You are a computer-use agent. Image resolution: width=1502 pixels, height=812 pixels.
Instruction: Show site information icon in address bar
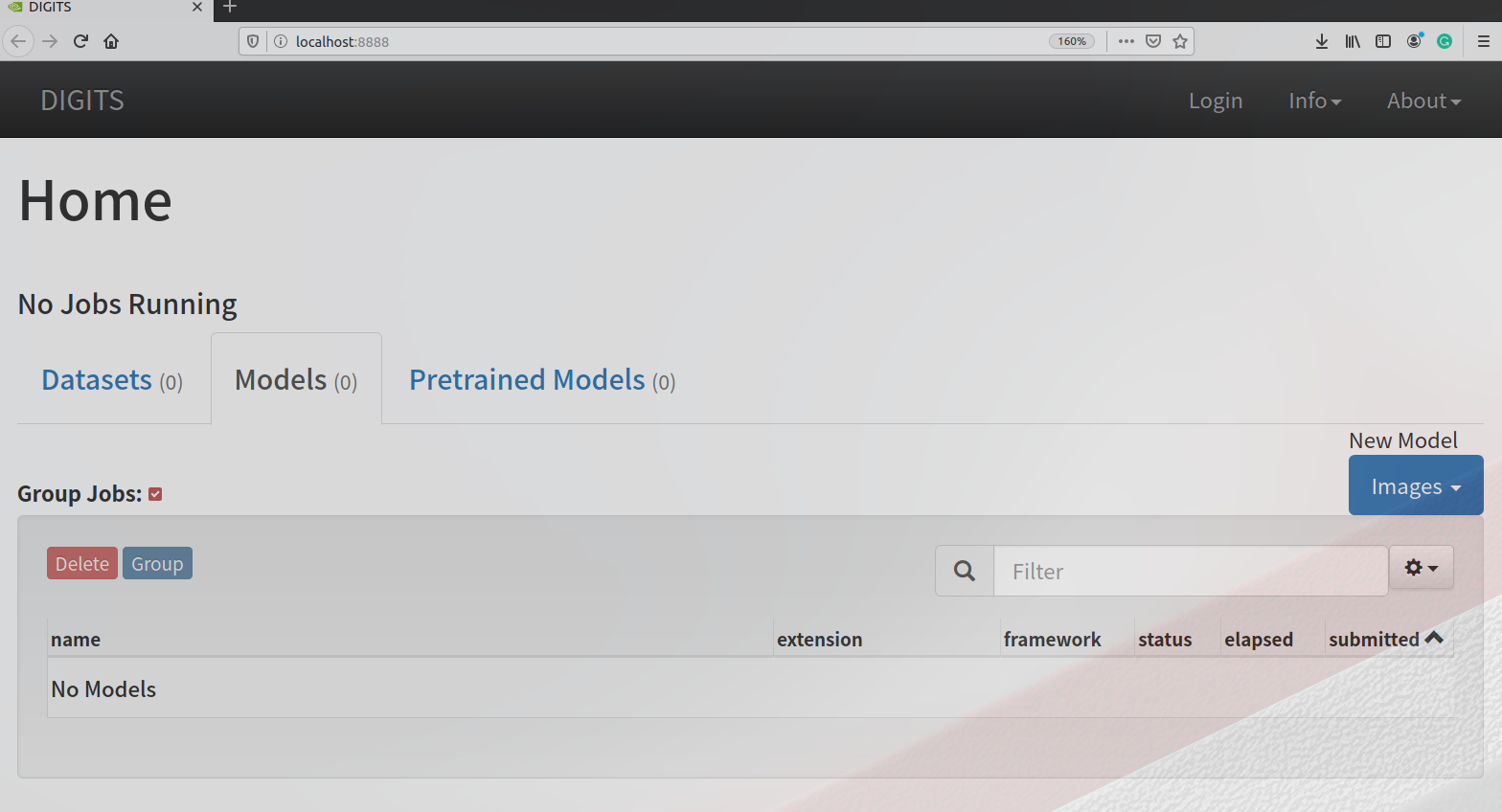281,41
